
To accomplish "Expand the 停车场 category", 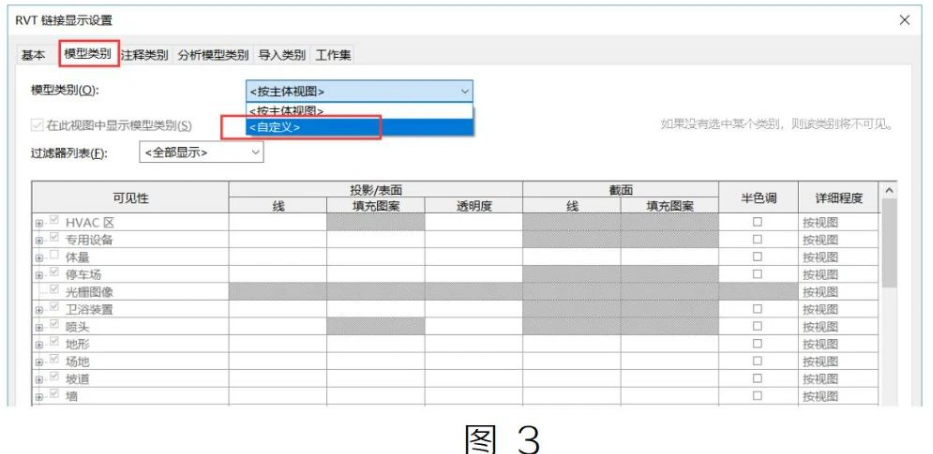I will pos(39,275).
